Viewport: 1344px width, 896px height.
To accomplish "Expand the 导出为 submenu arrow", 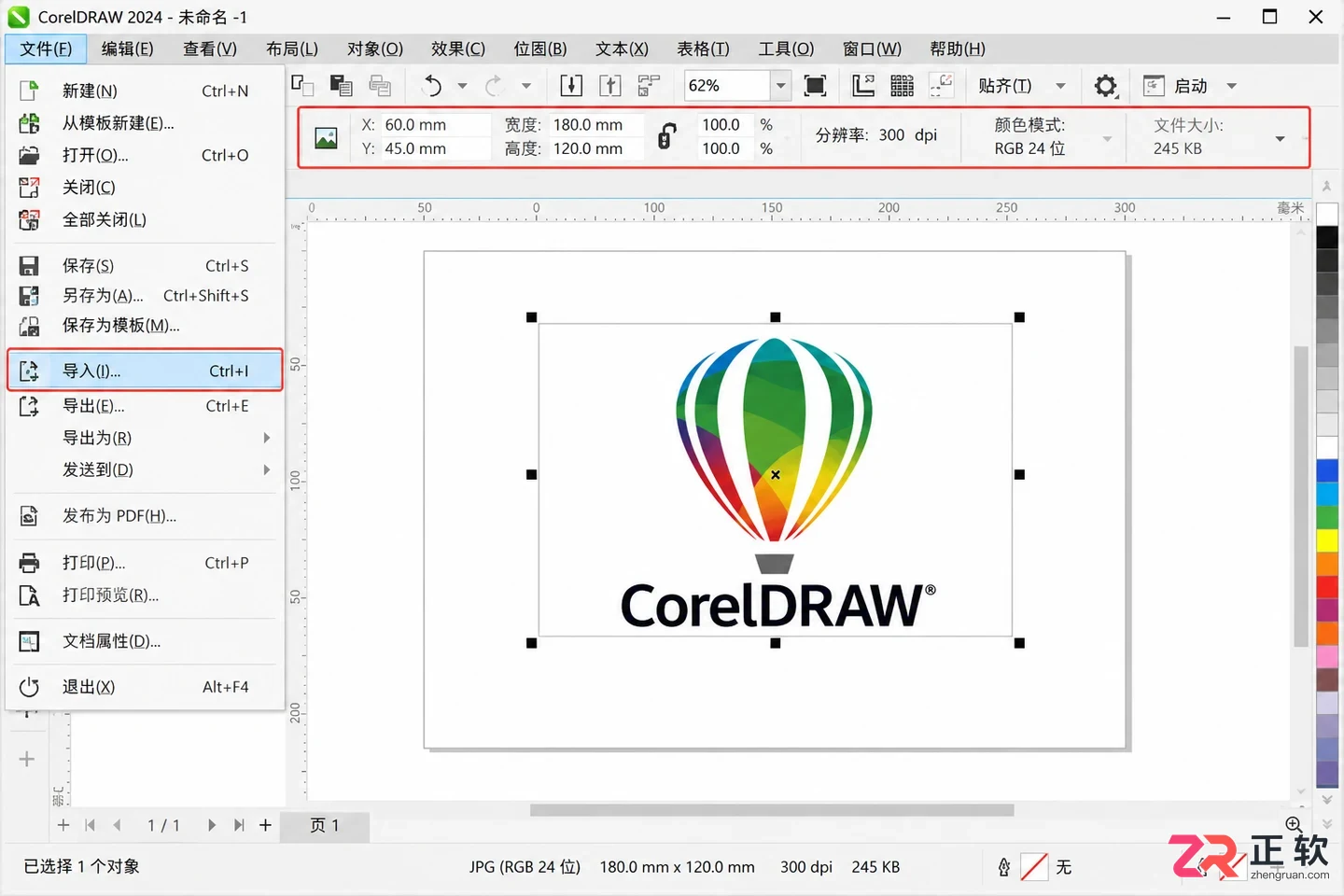I will 267,438.
